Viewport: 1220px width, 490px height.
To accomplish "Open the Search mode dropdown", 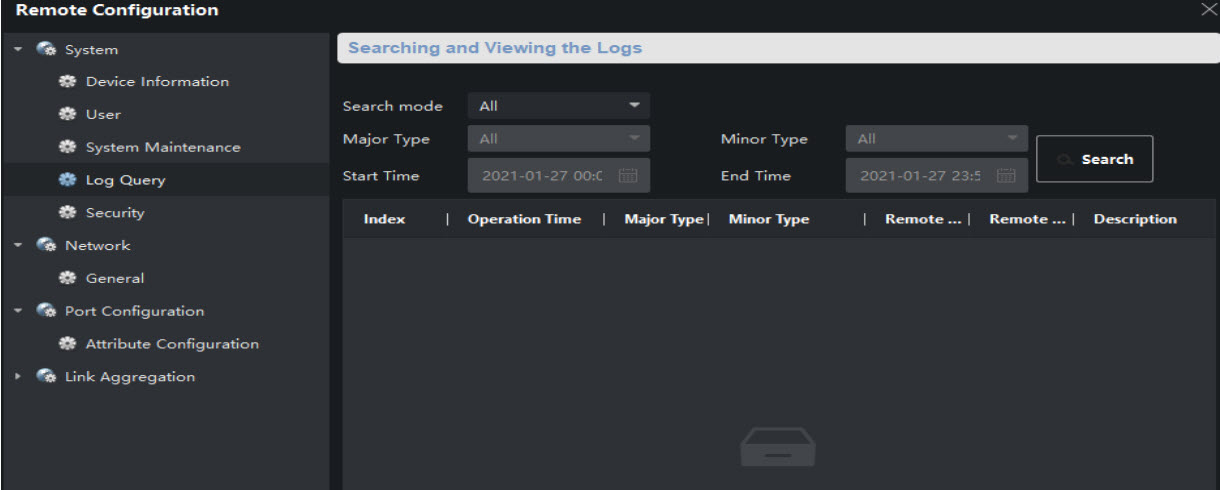I will coord(558,106).
